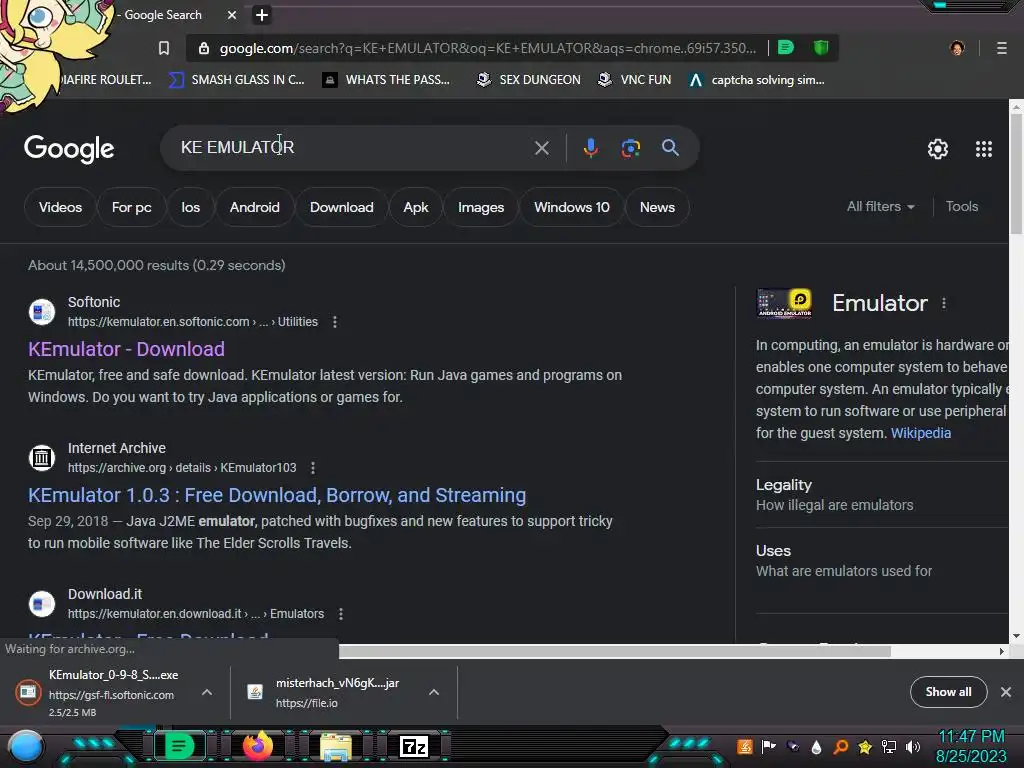Screen dimensions: 1024x768
Task: Submit search with the magnifier icon
Action: coord(670,148)
